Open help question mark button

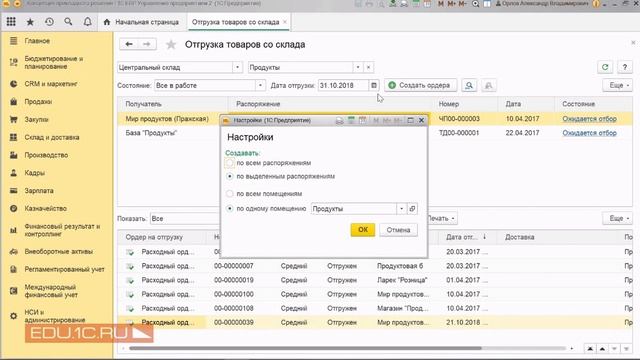(x=624, y=67)
